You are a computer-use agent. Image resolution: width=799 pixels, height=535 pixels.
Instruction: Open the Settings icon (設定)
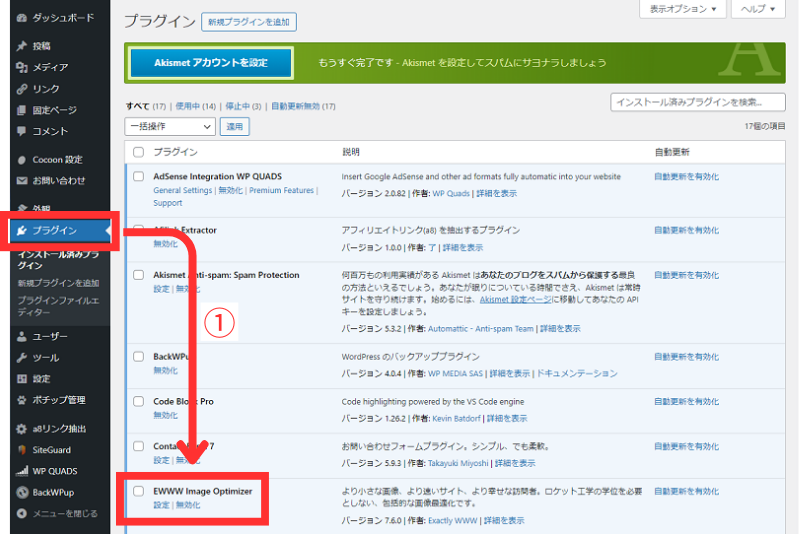pyautogui.click(x=21, y=379)
